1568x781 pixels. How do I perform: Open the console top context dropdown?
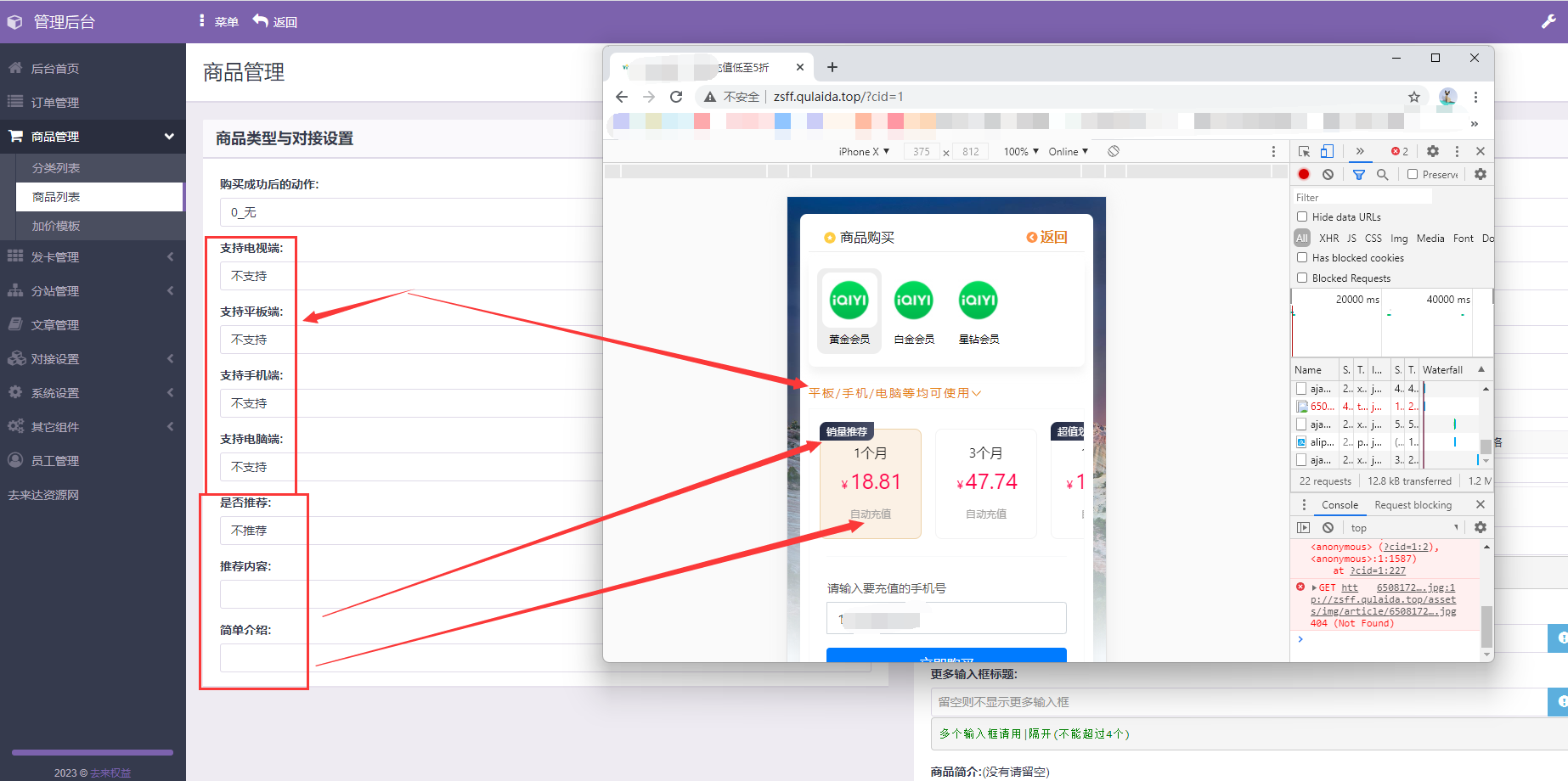(x=1403, y=527)
